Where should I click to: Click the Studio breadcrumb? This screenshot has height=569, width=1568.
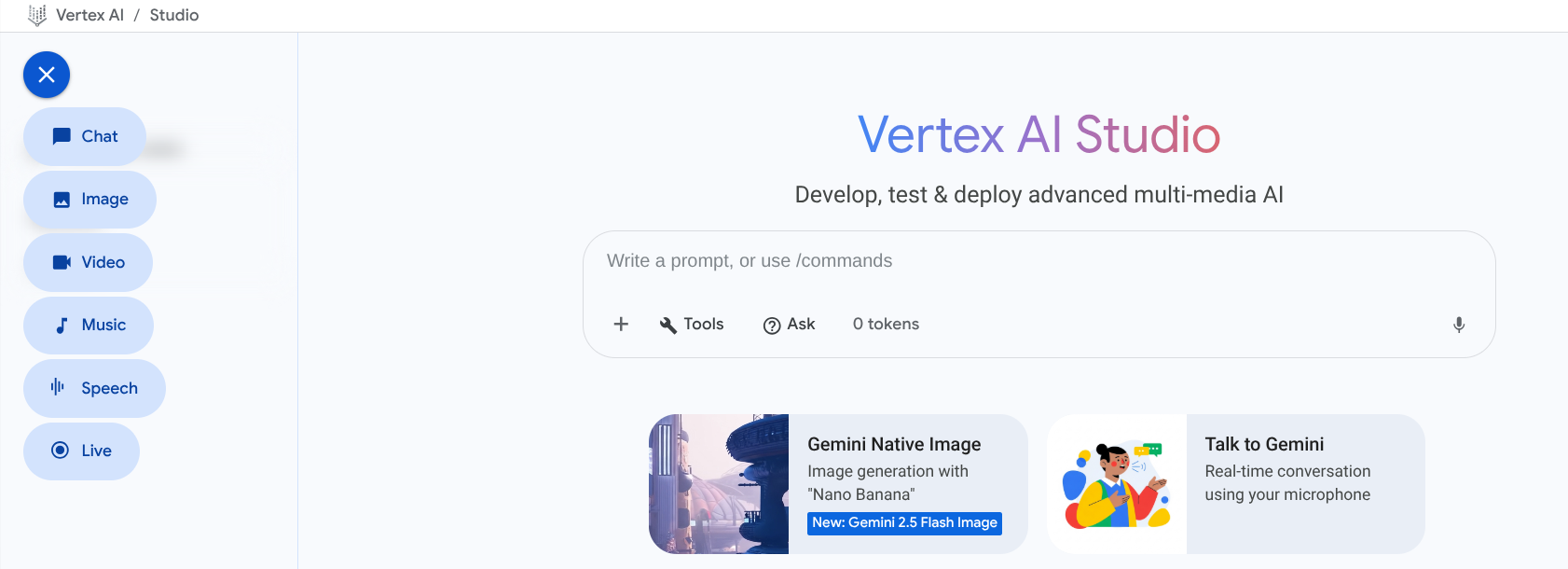(174, 15)
